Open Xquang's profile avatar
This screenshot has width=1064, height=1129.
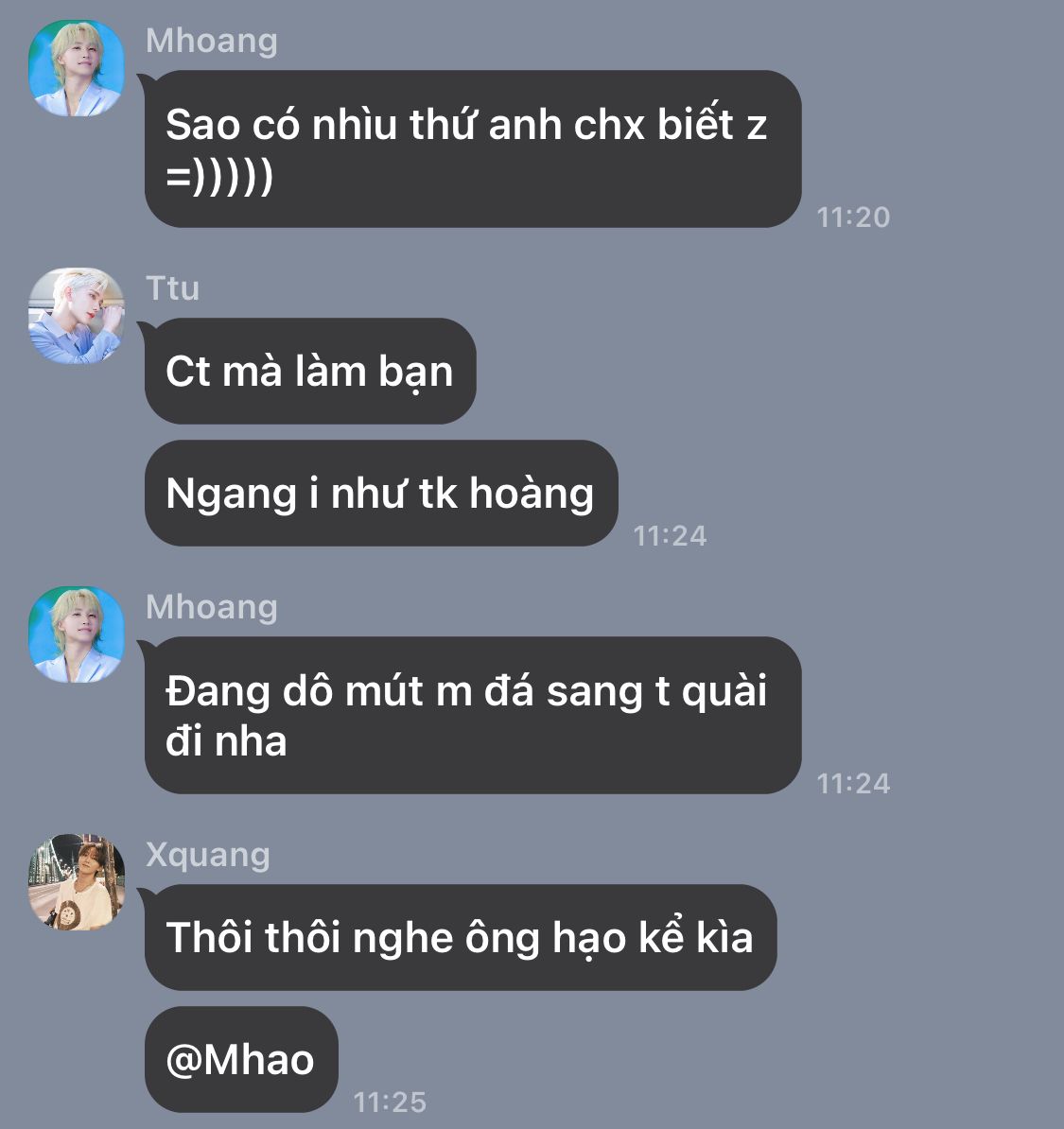(77, 882)
